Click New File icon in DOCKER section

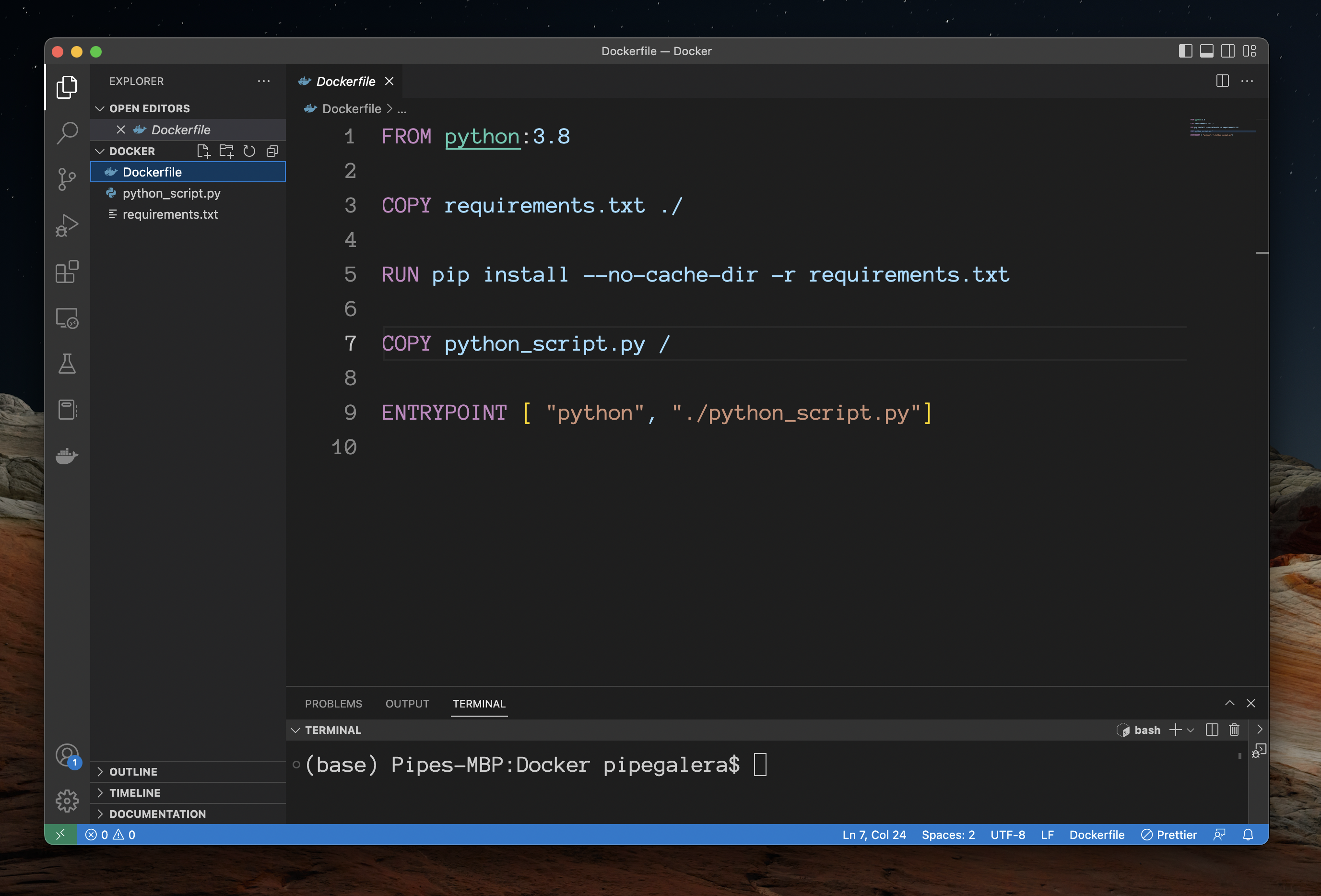coord(203,151)
